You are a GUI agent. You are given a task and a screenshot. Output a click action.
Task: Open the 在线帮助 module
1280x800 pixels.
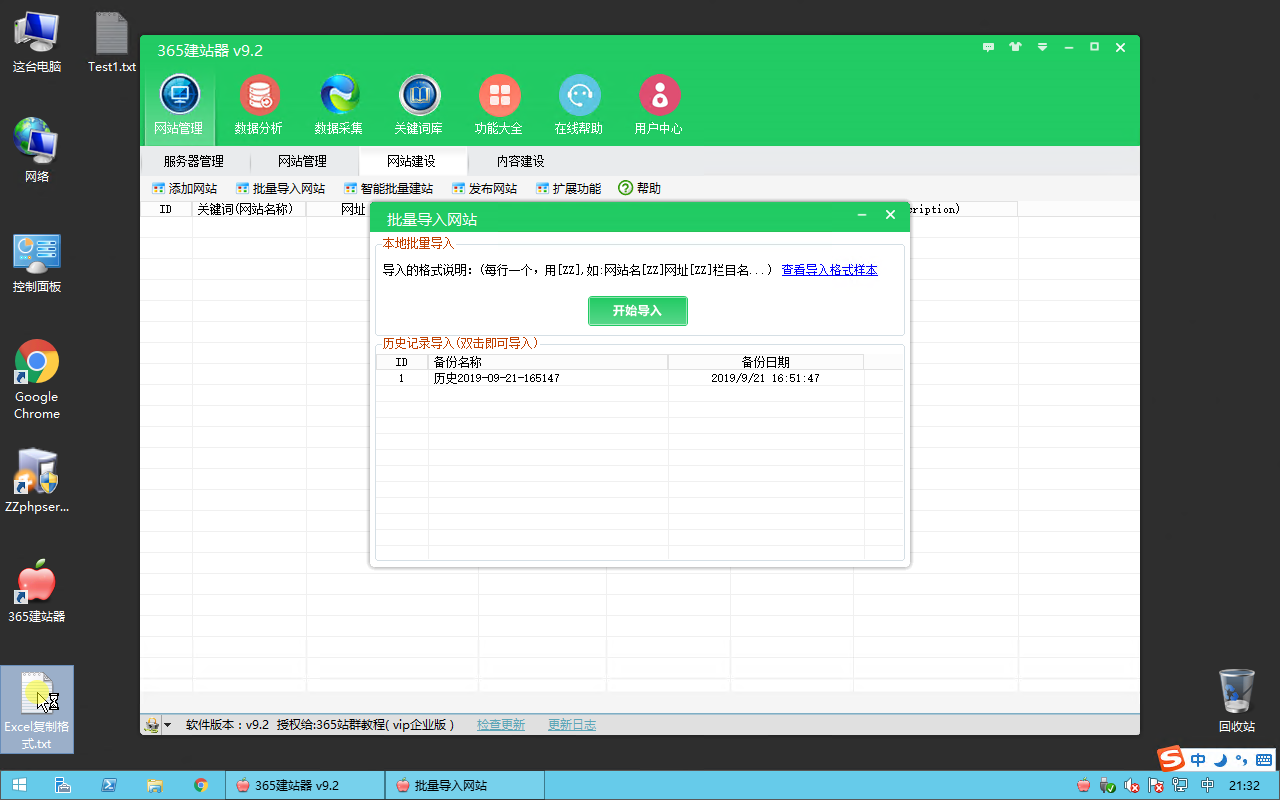579,105
